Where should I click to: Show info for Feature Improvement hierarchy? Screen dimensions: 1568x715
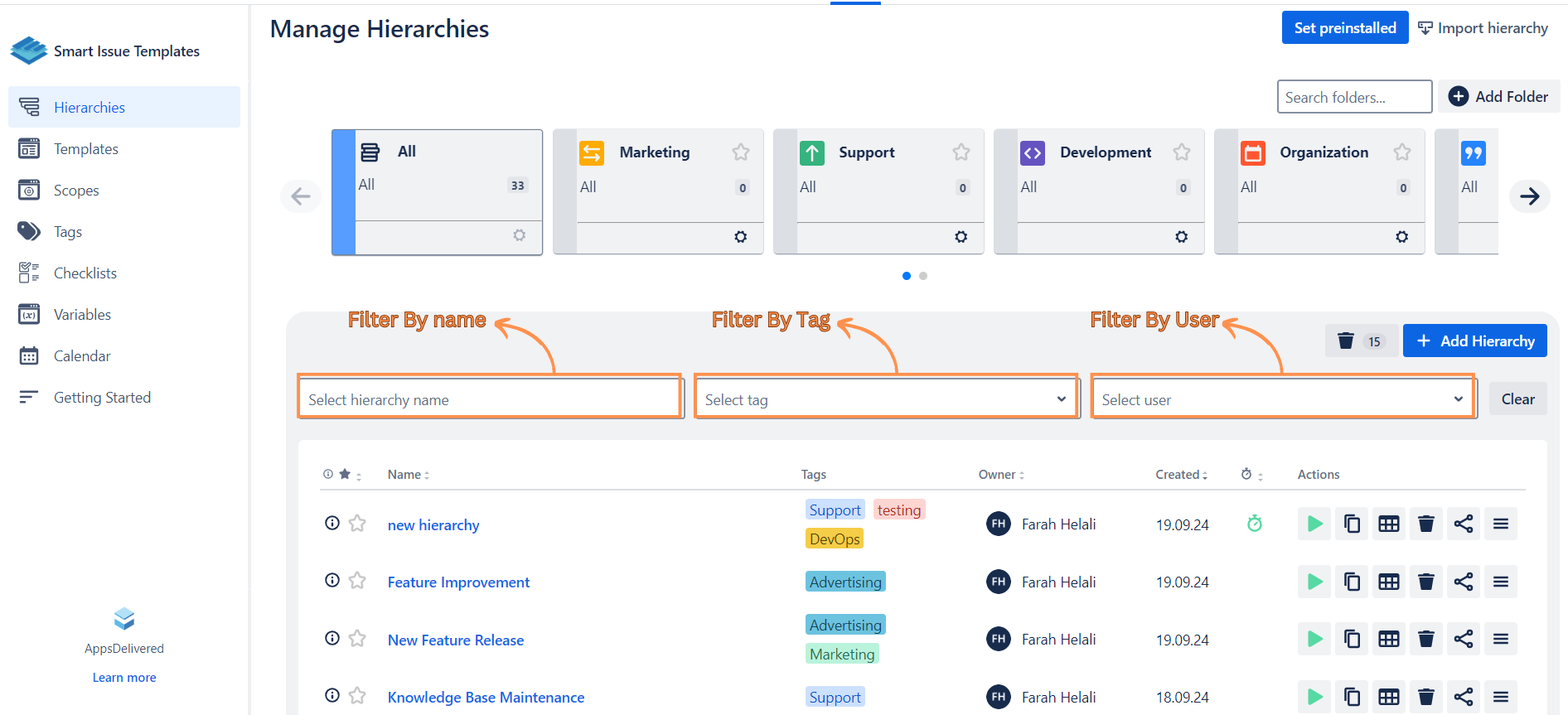(x=332, y=581)
